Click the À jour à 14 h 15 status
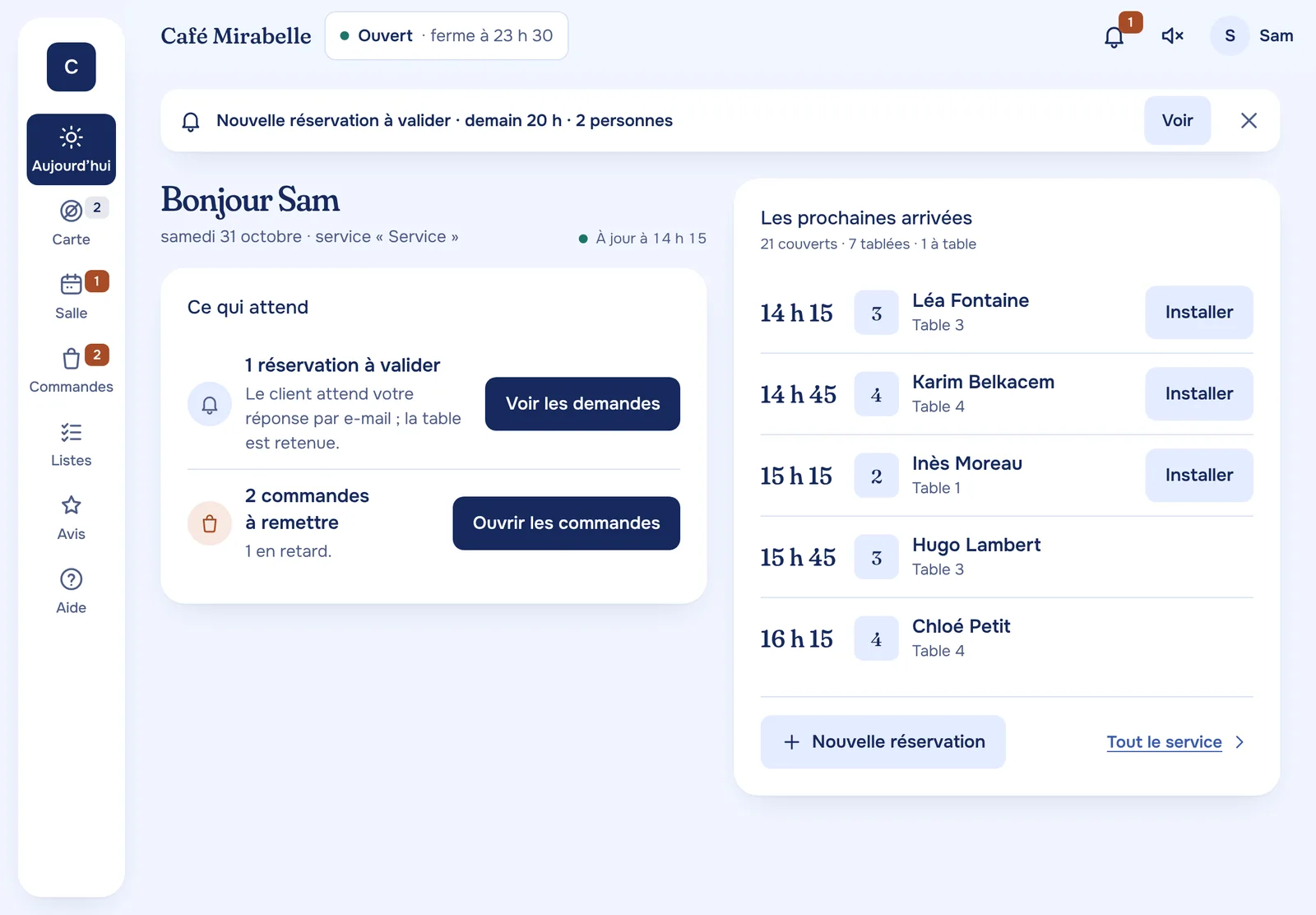Viewport: 1316px width, 915px height. 642,239
